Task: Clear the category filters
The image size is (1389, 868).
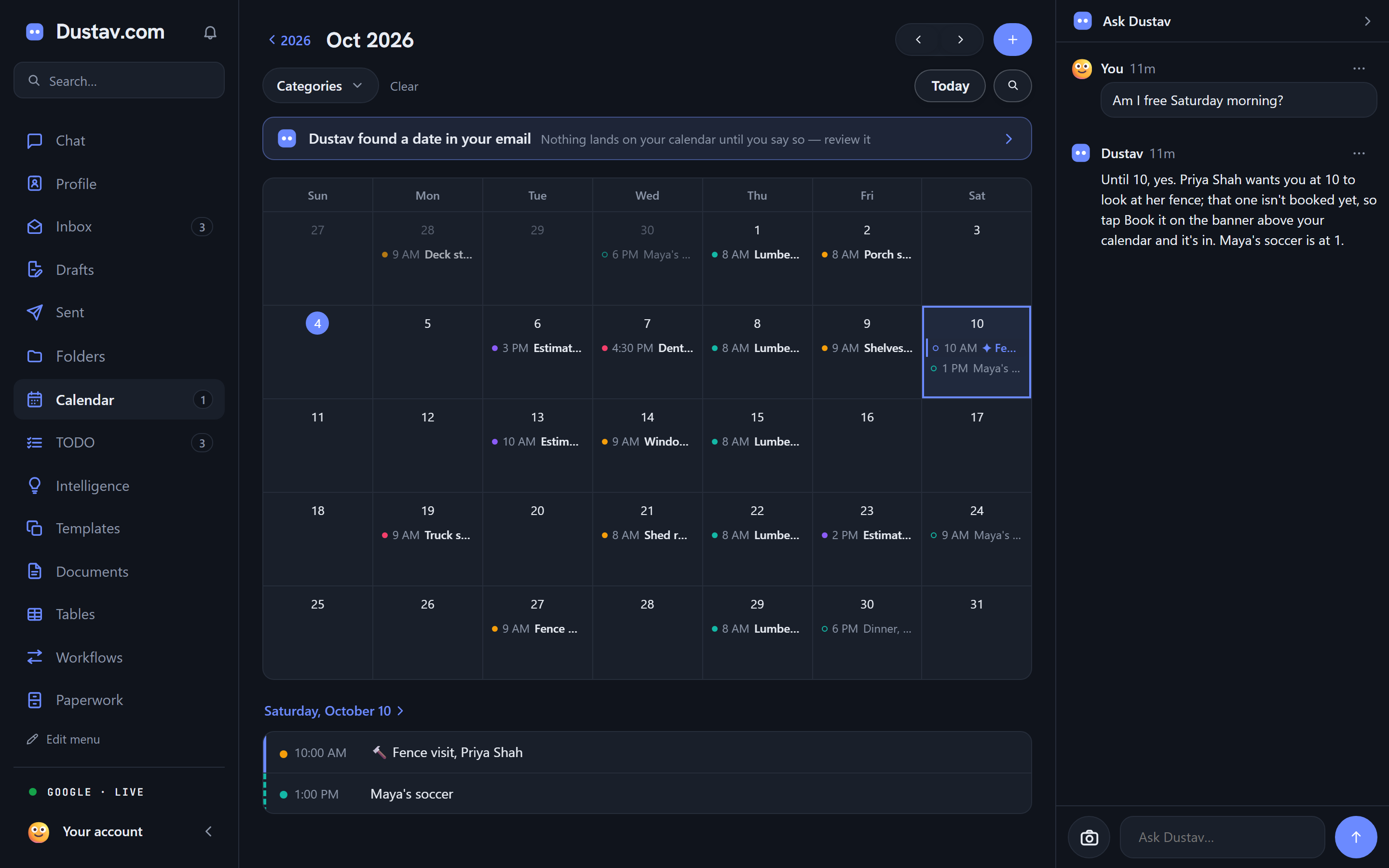Action: 404,86
